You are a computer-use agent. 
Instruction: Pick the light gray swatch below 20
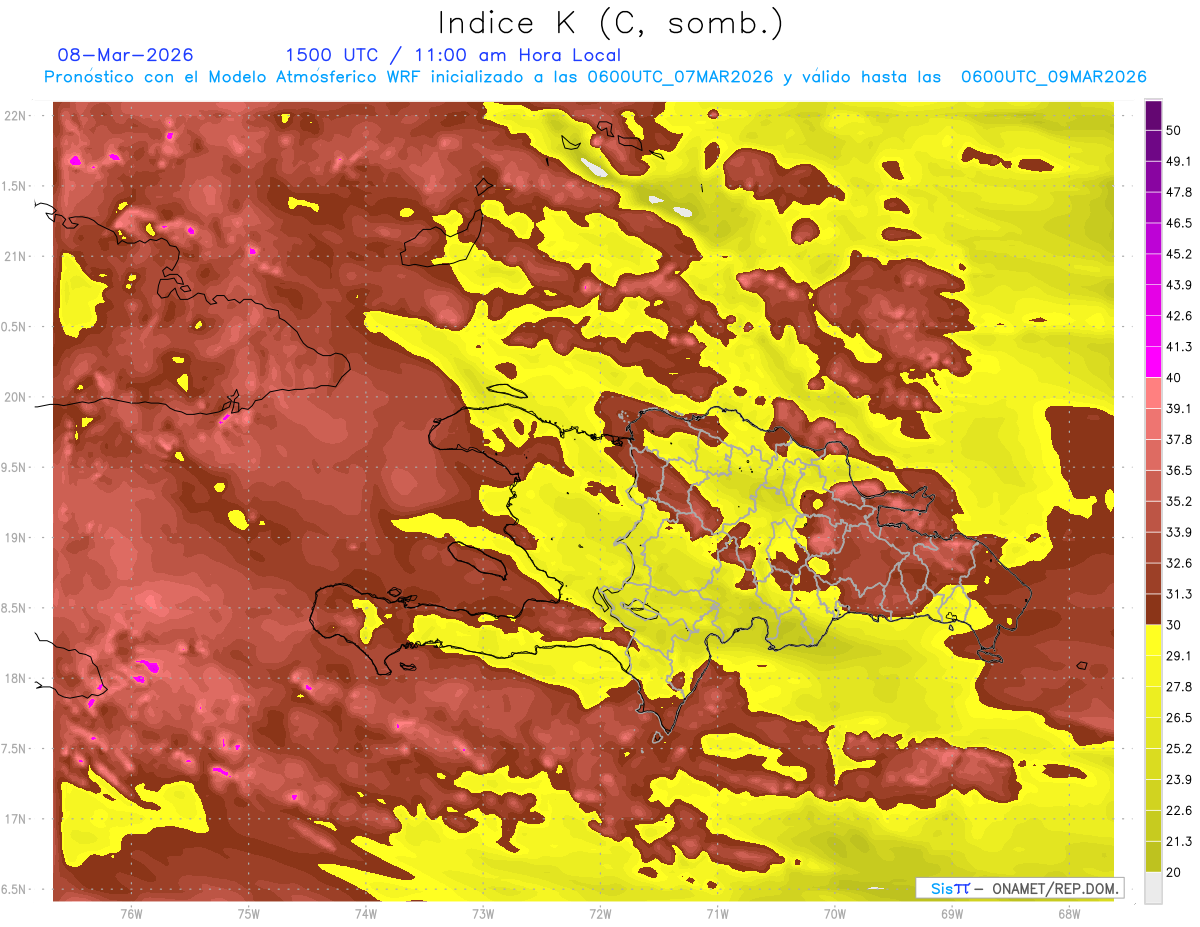click(x=1153, y=887)
